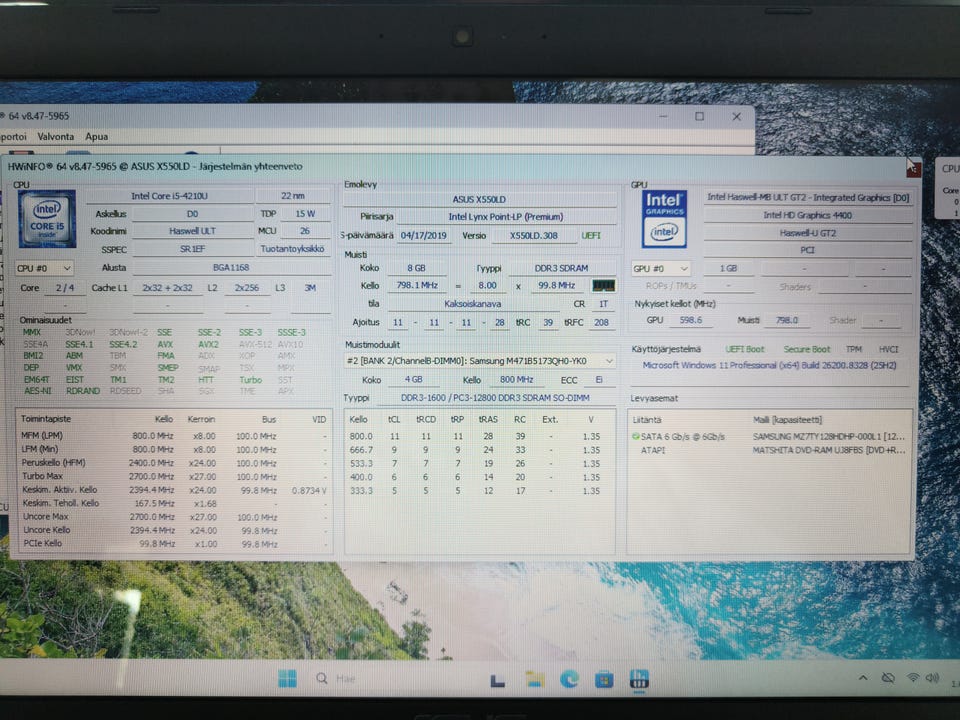The width and height of the screenshot is (960, 720).
Task: Click the BIOS date 04/17/2019 field
Action: (x=424, y=236)
